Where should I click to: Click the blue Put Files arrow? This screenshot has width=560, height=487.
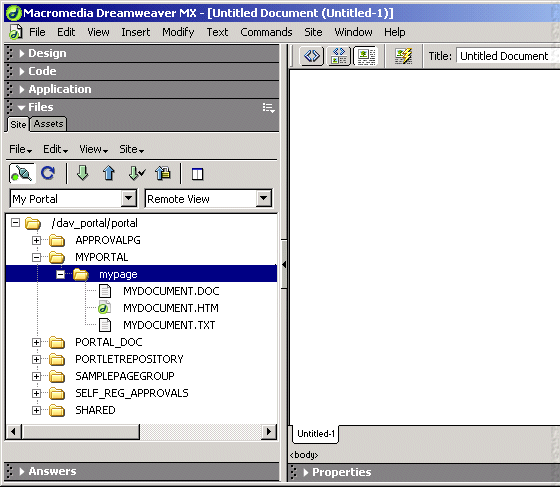coord(109,173)
